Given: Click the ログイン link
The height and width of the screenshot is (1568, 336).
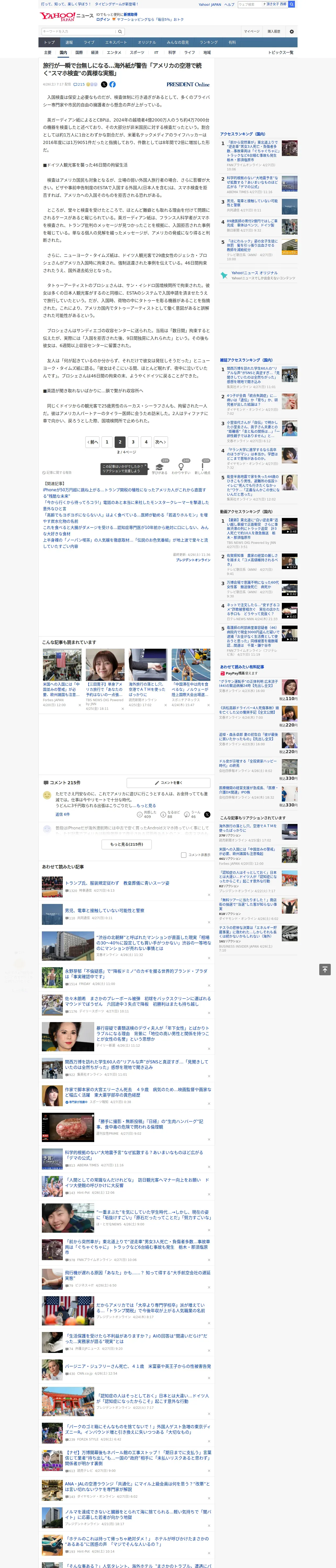Looking at the screenshot, I should click(x=103, y=20).
